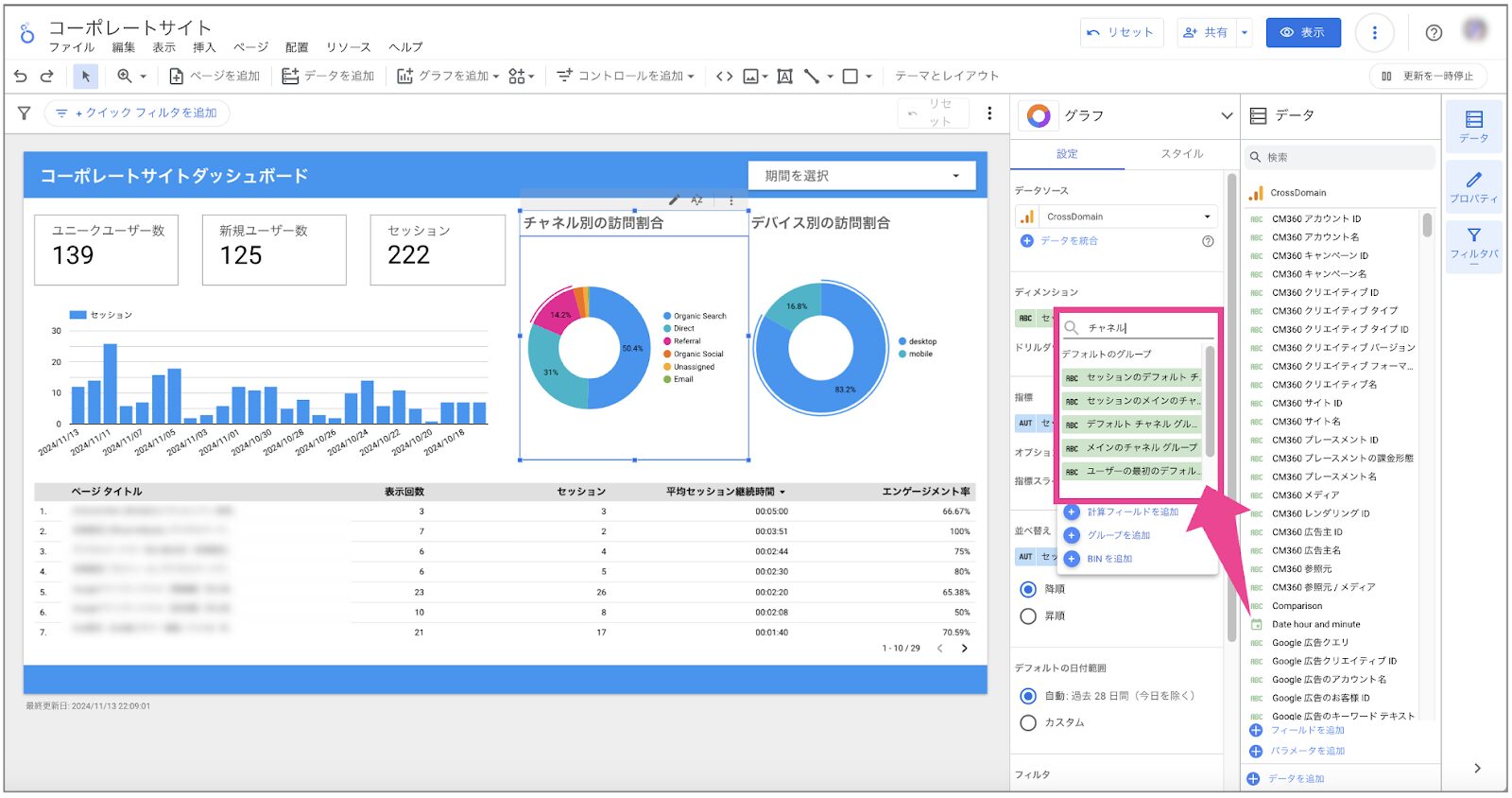Click the 検索 field in データ panel
The width and height of the screenshot is (1512, 798).
(x=1341, y=158)
